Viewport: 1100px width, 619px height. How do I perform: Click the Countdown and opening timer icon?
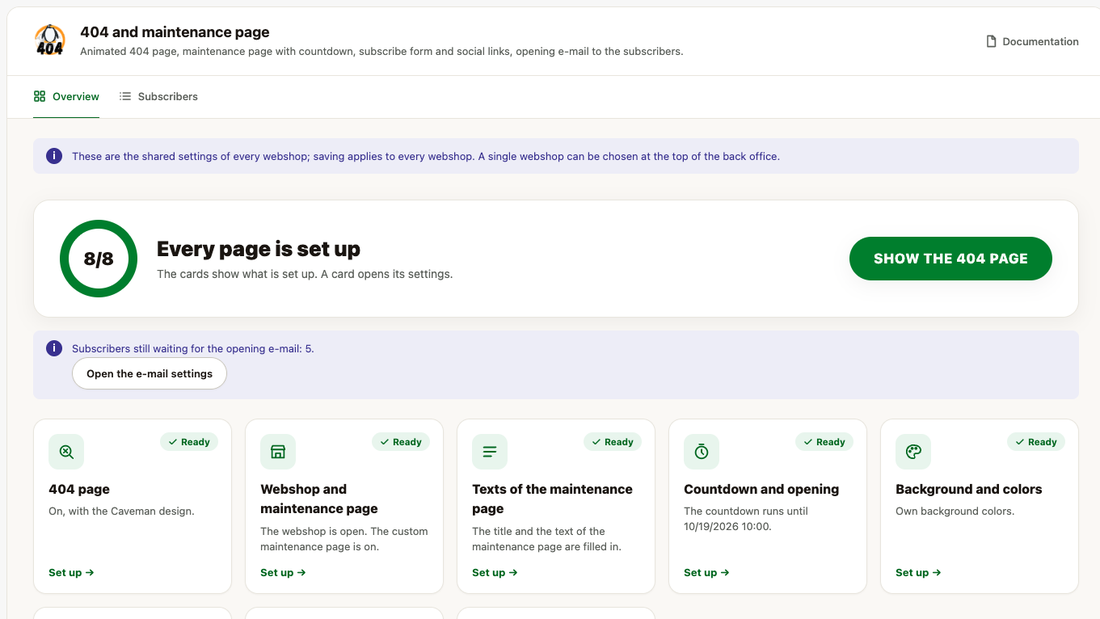coord(702,451)
